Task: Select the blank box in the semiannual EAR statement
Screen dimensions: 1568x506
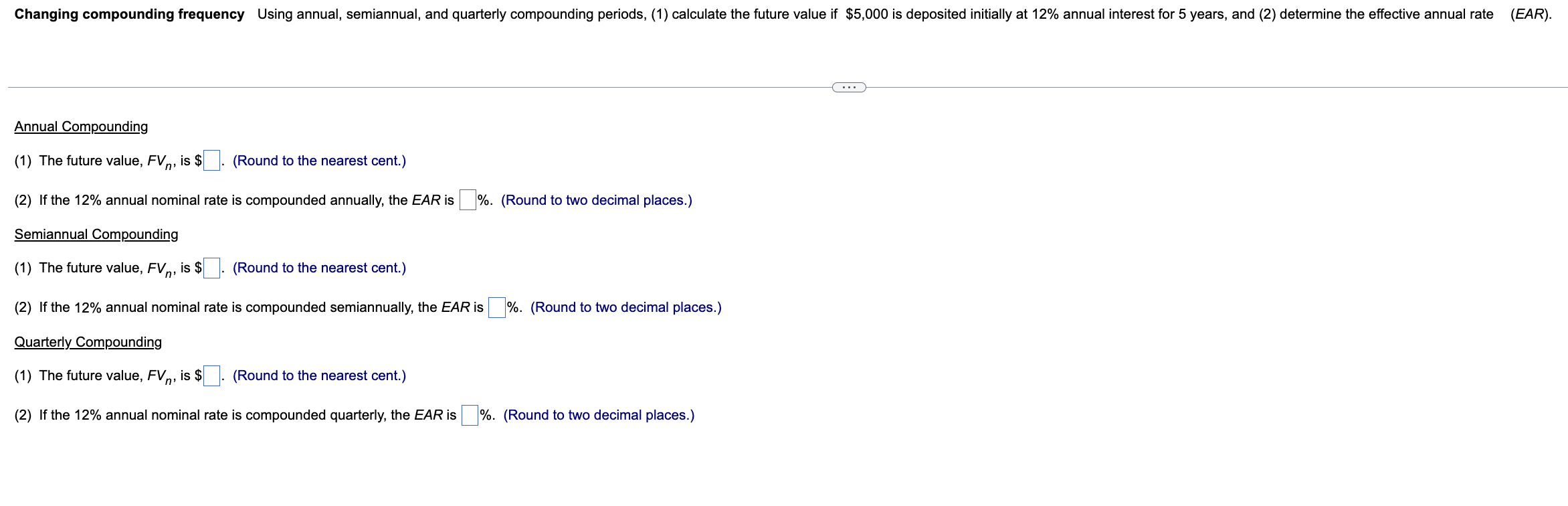Action: 496,306
